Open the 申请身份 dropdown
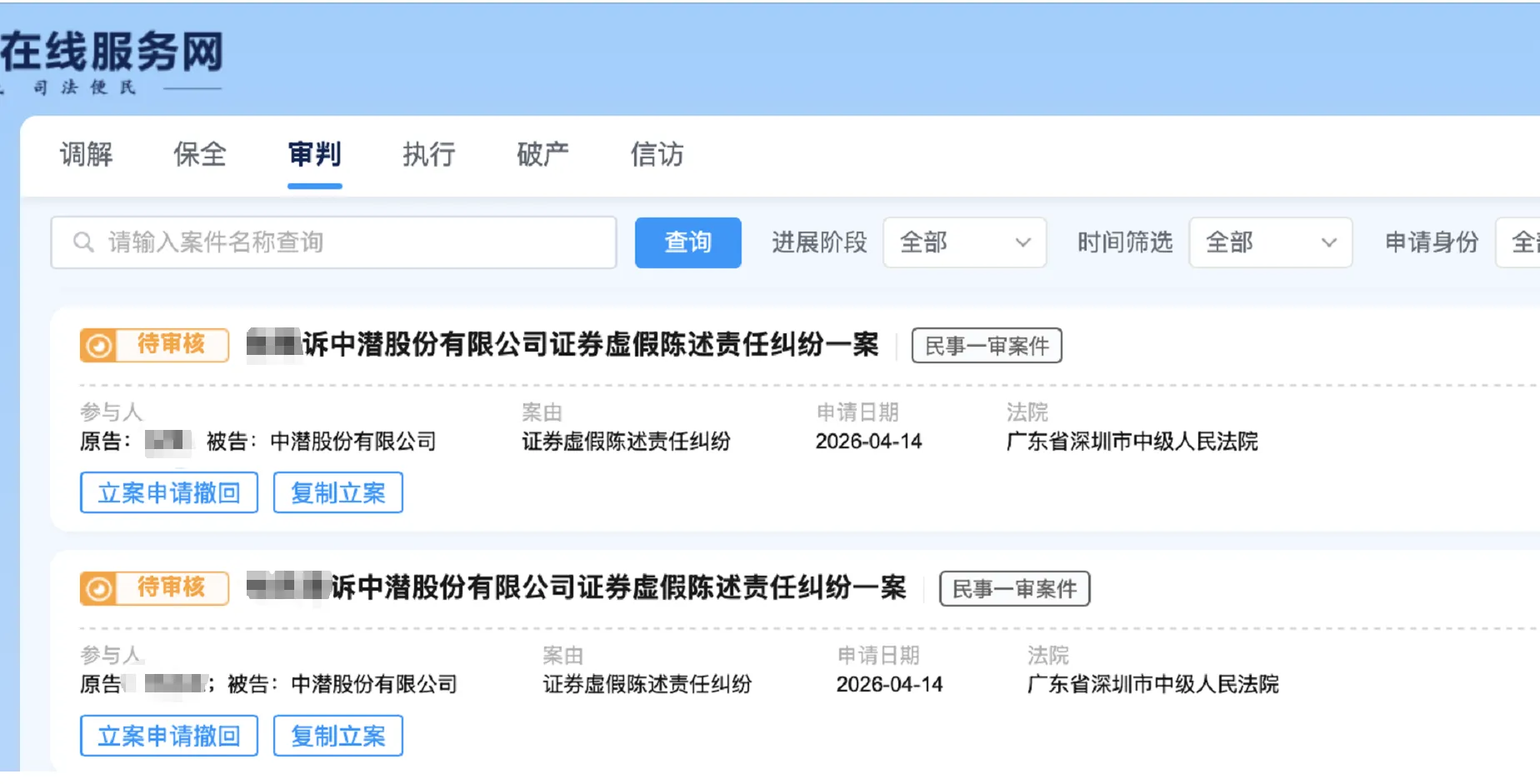1540x784 pixels. 1518,242
